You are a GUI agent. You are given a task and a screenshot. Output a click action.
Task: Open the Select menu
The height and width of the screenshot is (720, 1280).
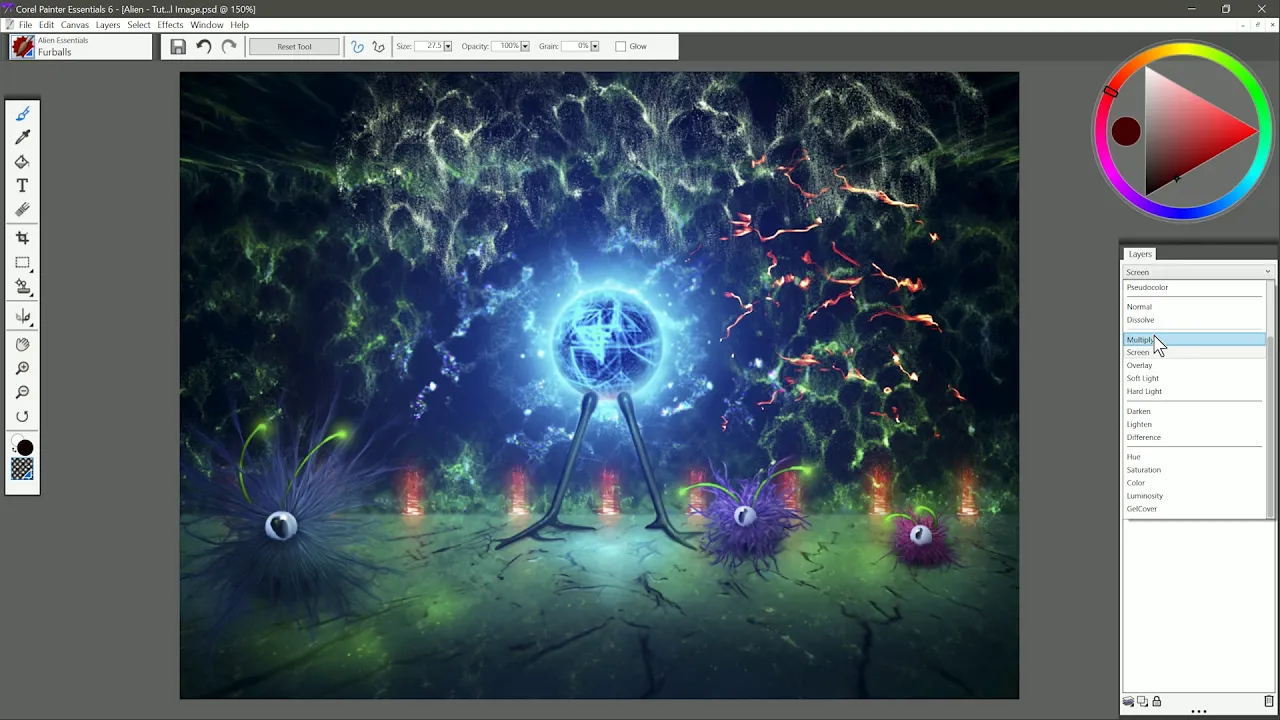click(x=139, y=25)
